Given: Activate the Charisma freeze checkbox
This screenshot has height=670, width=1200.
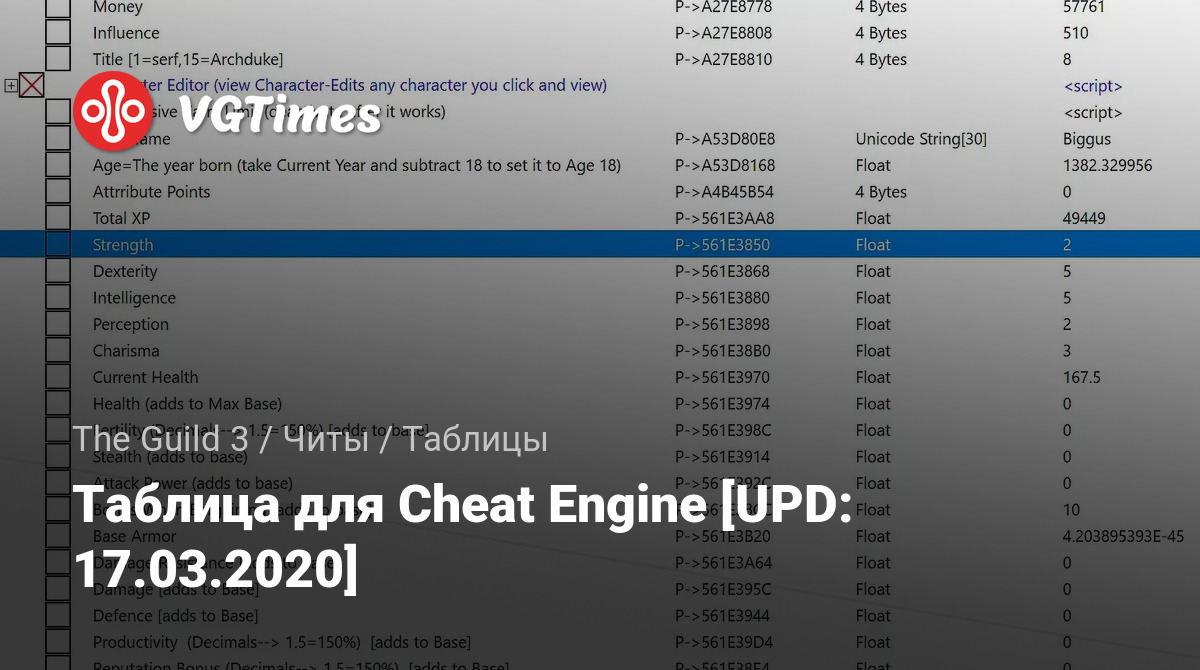Looking at the screenshot, I should [58, 351].
